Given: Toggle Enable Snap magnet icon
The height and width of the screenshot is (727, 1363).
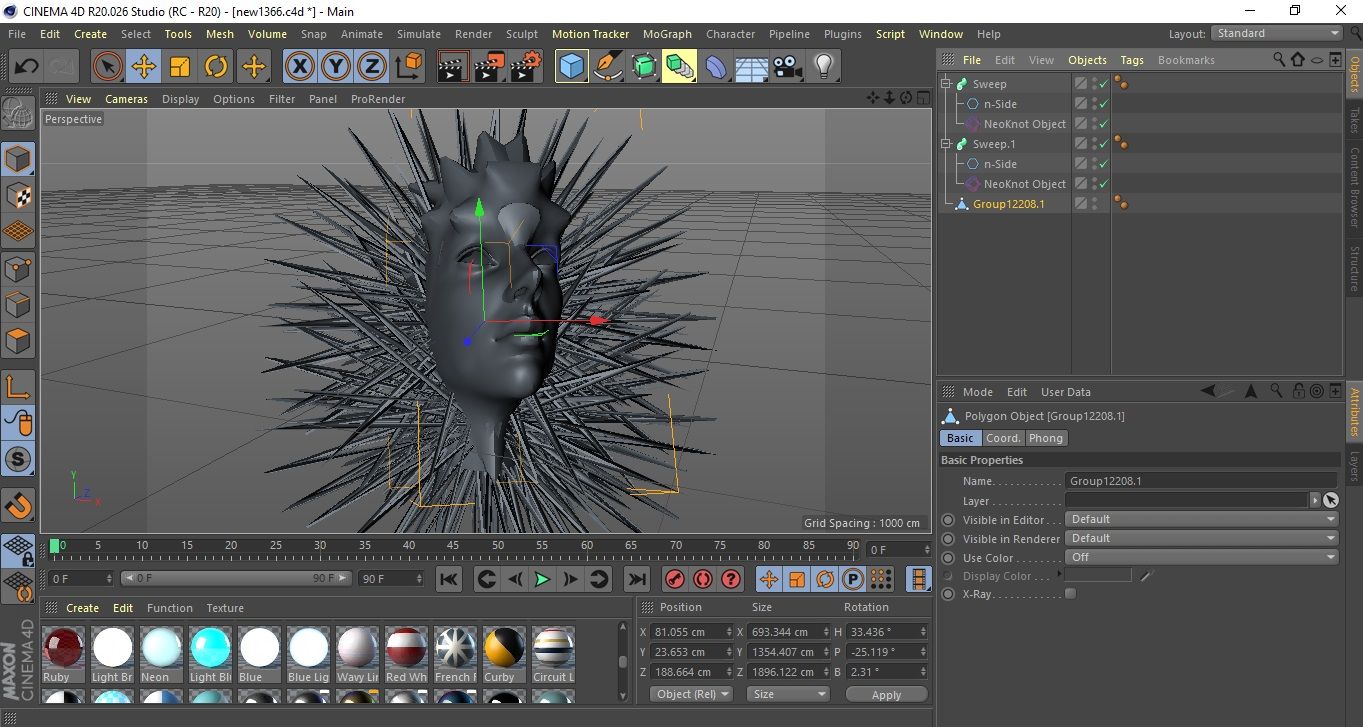Looking at the screenshot, I should [19, 505].
